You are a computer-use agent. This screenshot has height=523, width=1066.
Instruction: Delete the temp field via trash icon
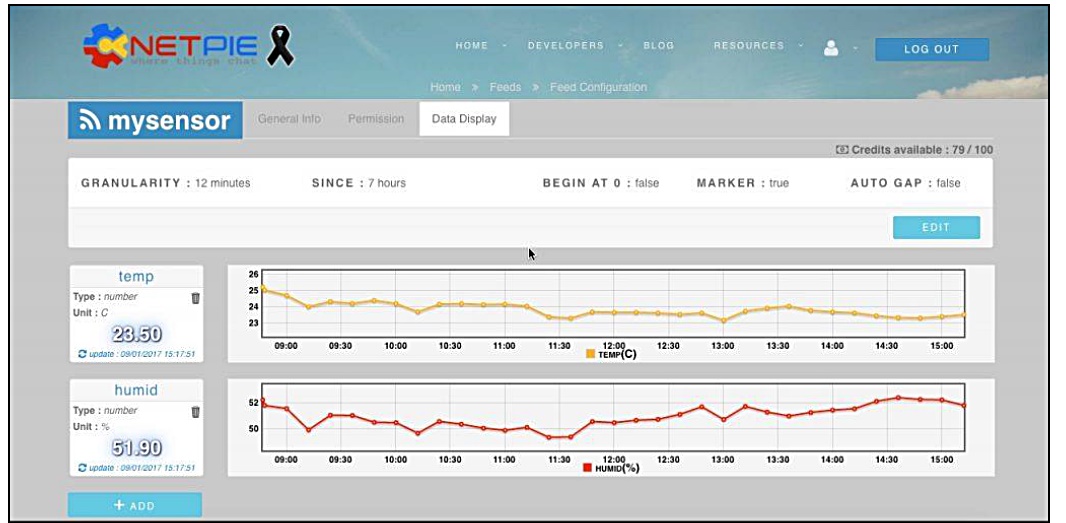click(x=195, y=298)
